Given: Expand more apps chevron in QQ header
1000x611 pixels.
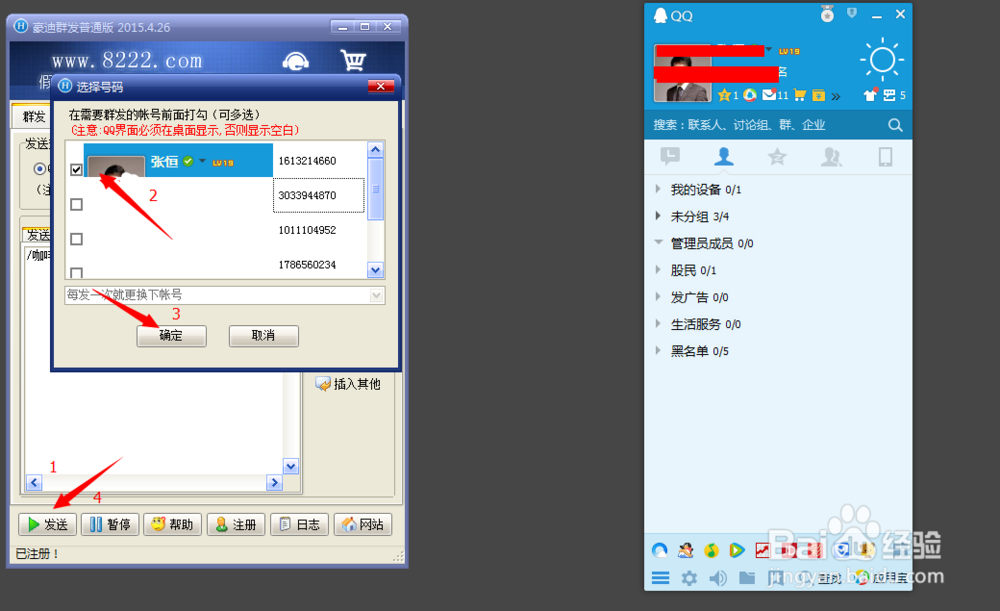Looking at the screenshot, I should (836, 96).
